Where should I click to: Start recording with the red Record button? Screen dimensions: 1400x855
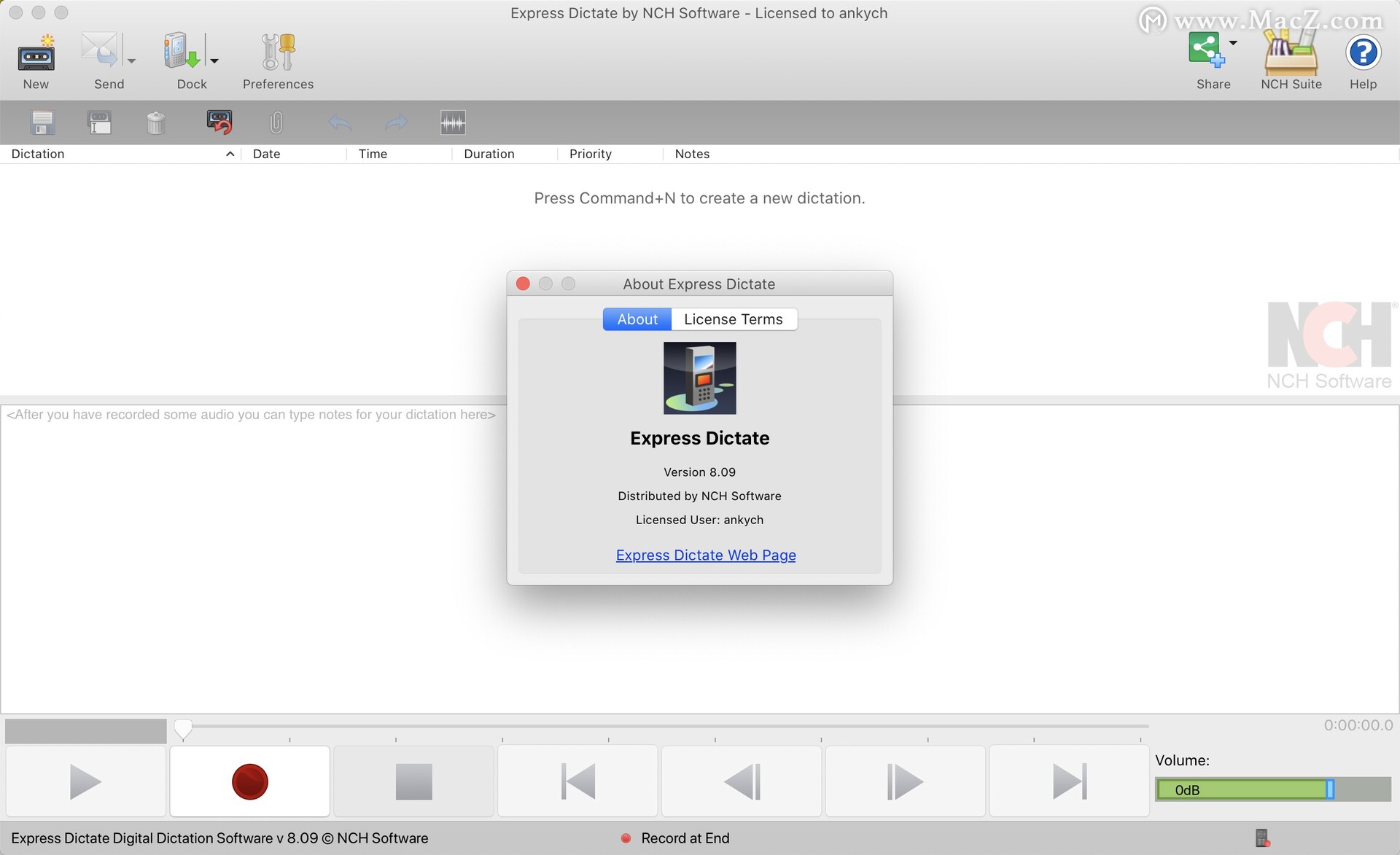250,781
